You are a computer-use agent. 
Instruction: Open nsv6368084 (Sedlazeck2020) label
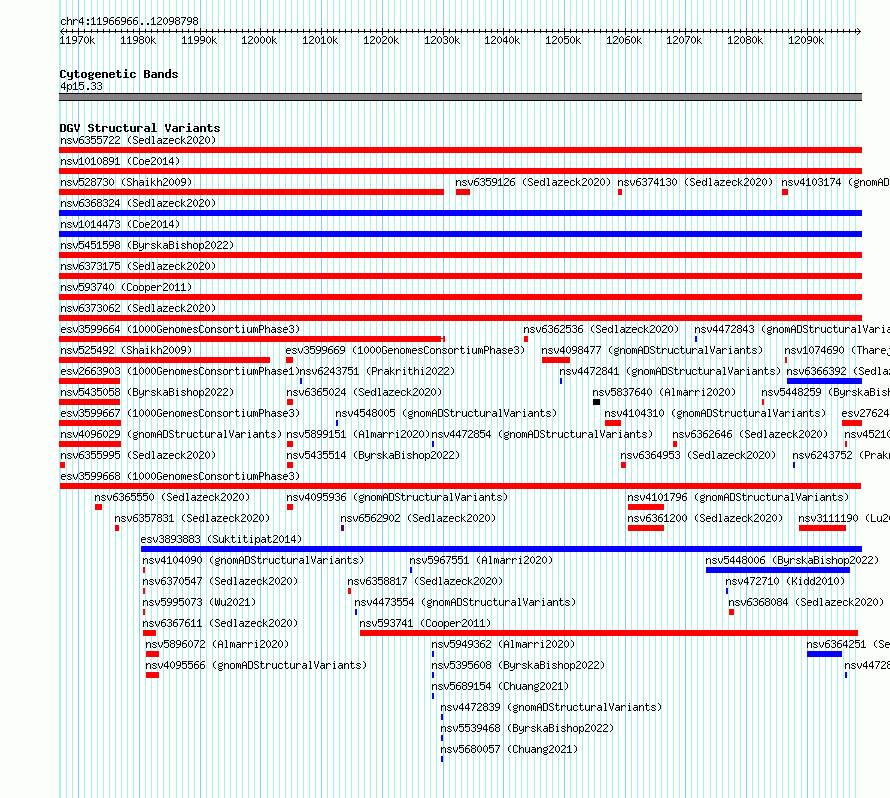pos(806,602)
